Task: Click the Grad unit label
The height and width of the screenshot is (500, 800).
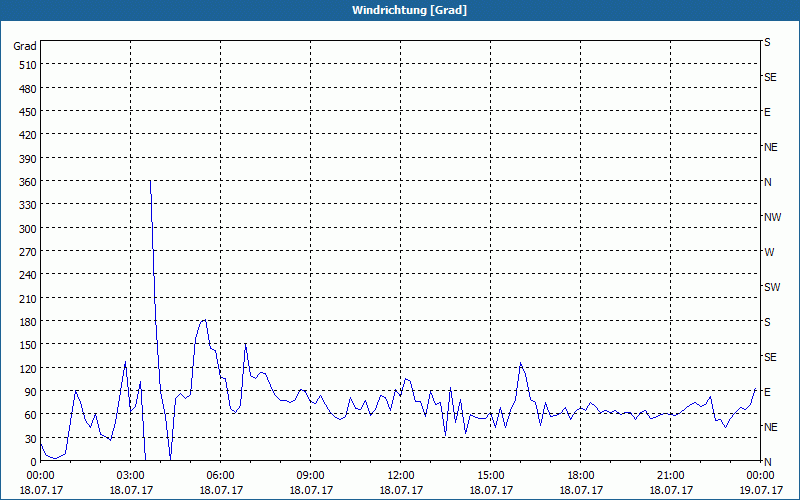Action: point(25,46)
